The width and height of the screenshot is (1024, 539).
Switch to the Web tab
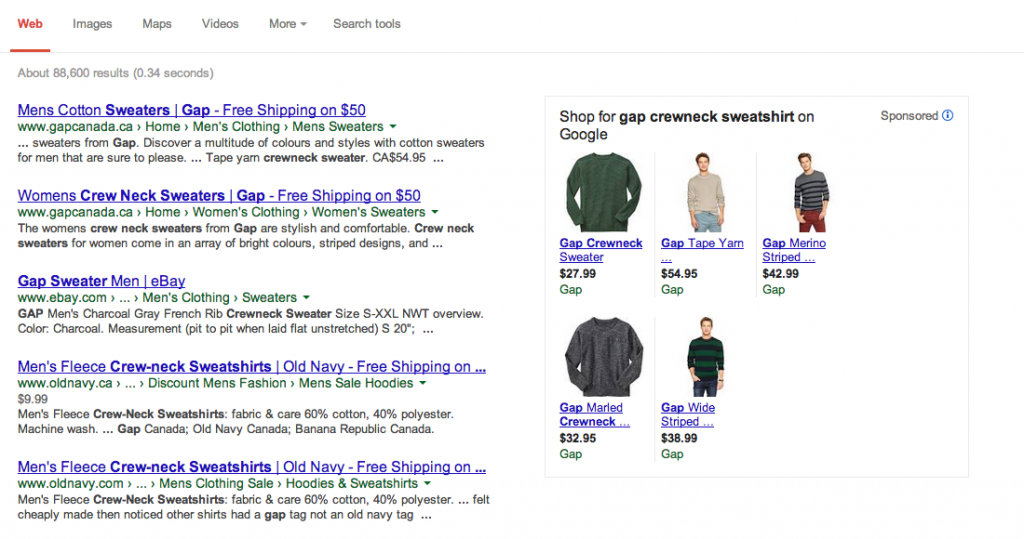[x=30, y=24]
